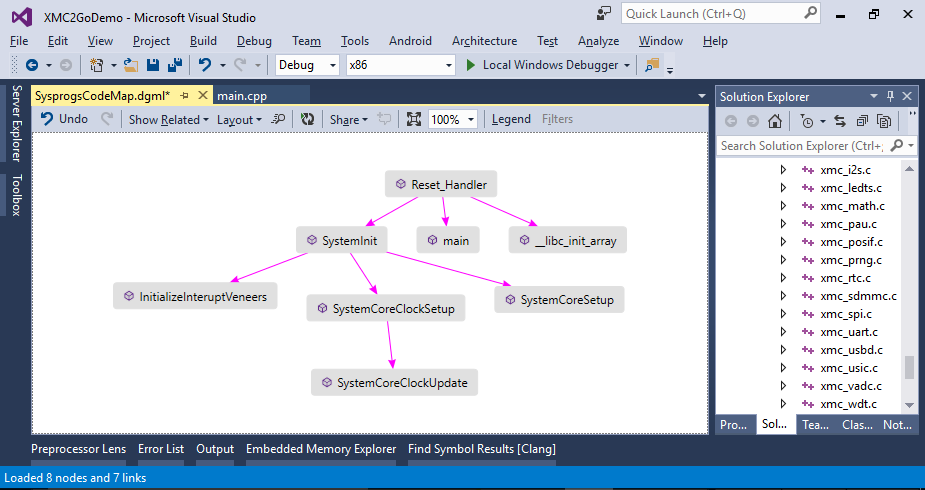Click sync with active document icon

(840, 121)
